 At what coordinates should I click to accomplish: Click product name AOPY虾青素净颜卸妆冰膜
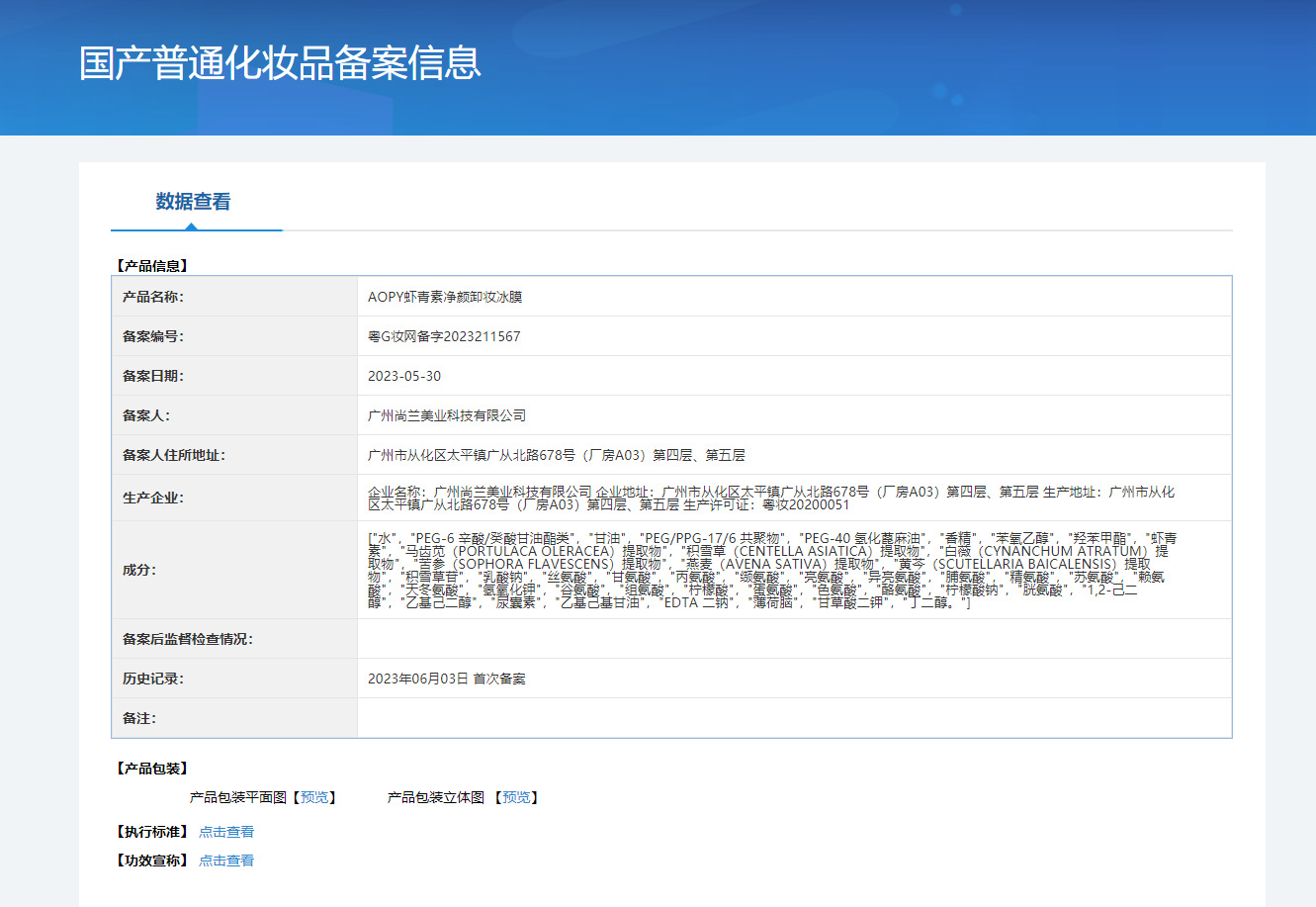pos(445,297)
